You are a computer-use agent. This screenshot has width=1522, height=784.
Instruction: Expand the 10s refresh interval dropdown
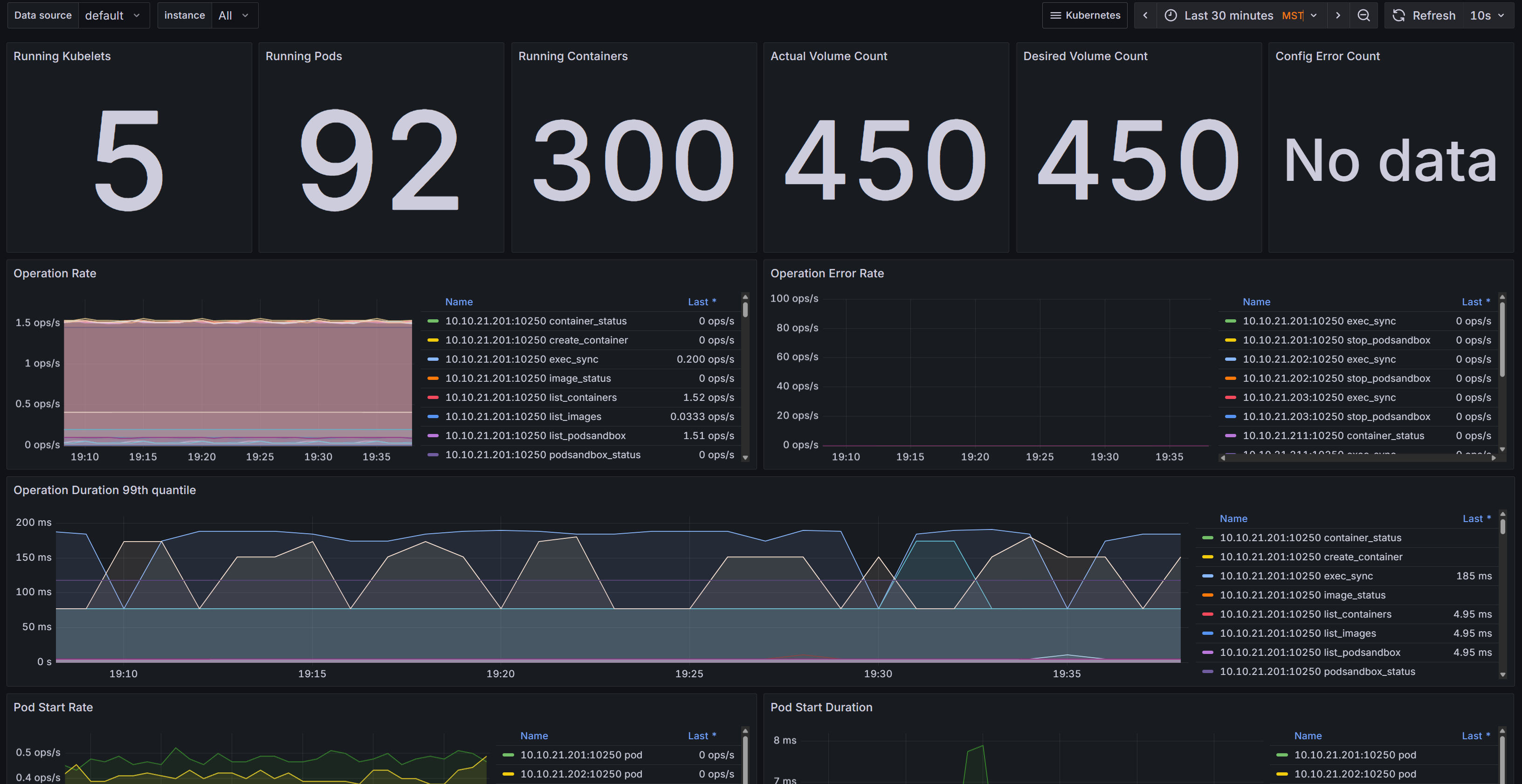1487,15
